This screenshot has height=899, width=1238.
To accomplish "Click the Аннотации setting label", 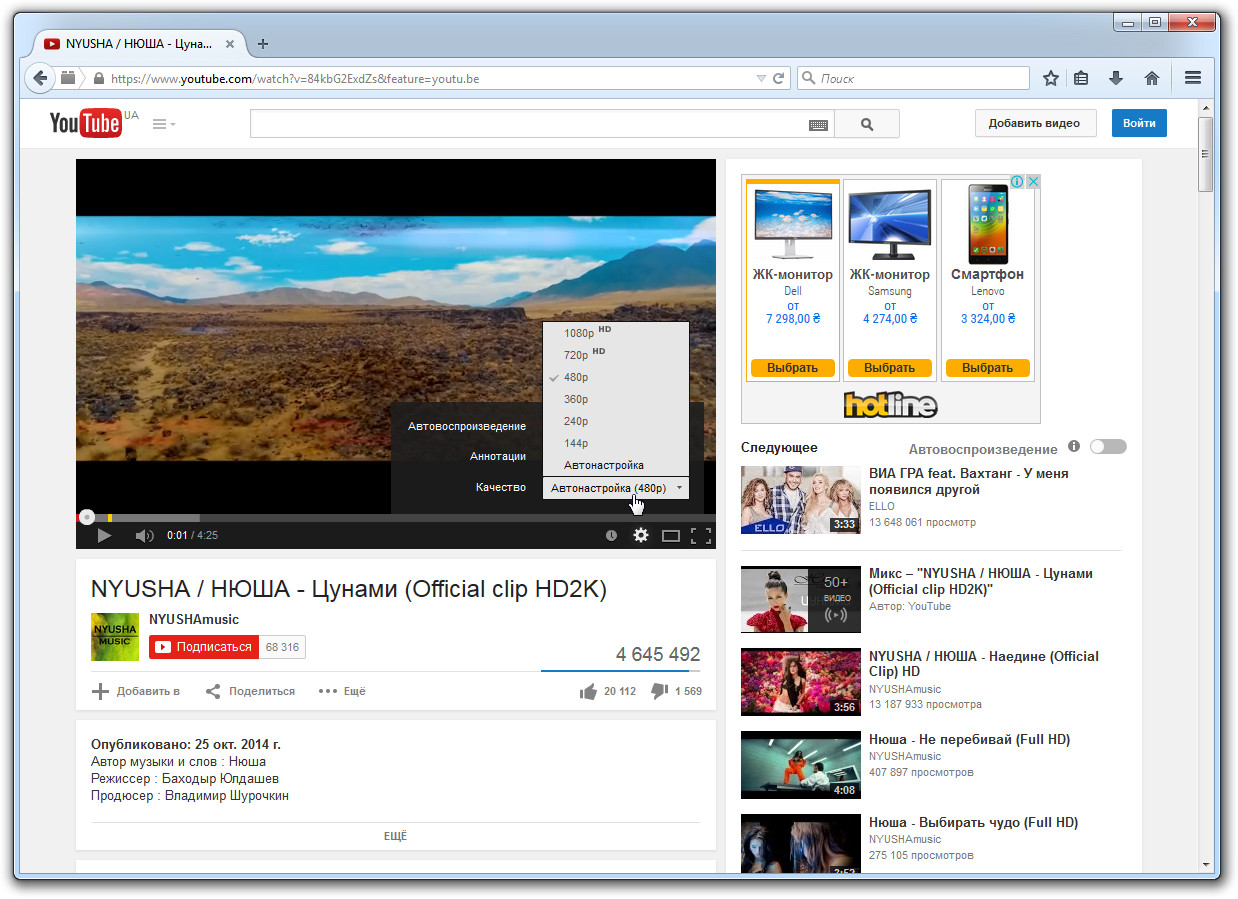I will tap(498, 456).
